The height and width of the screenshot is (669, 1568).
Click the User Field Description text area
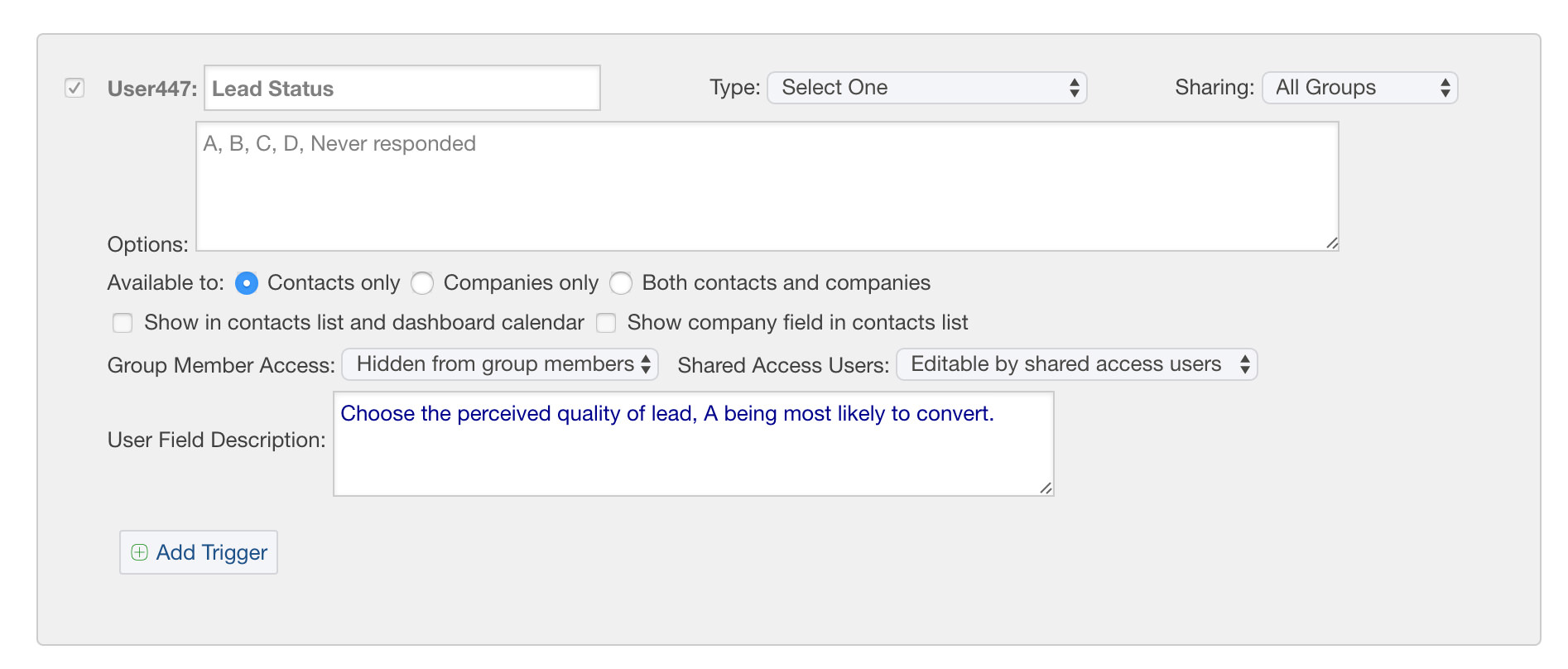click(x=694, y=444)
